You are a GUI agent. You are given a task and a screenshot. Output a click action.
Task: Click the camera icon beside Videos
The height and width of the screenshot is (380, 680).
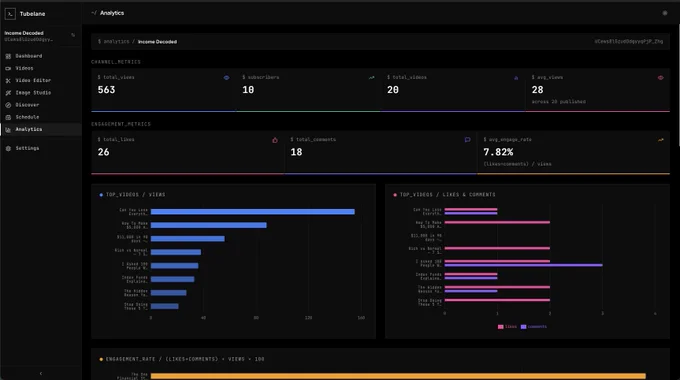click(8, 69)
